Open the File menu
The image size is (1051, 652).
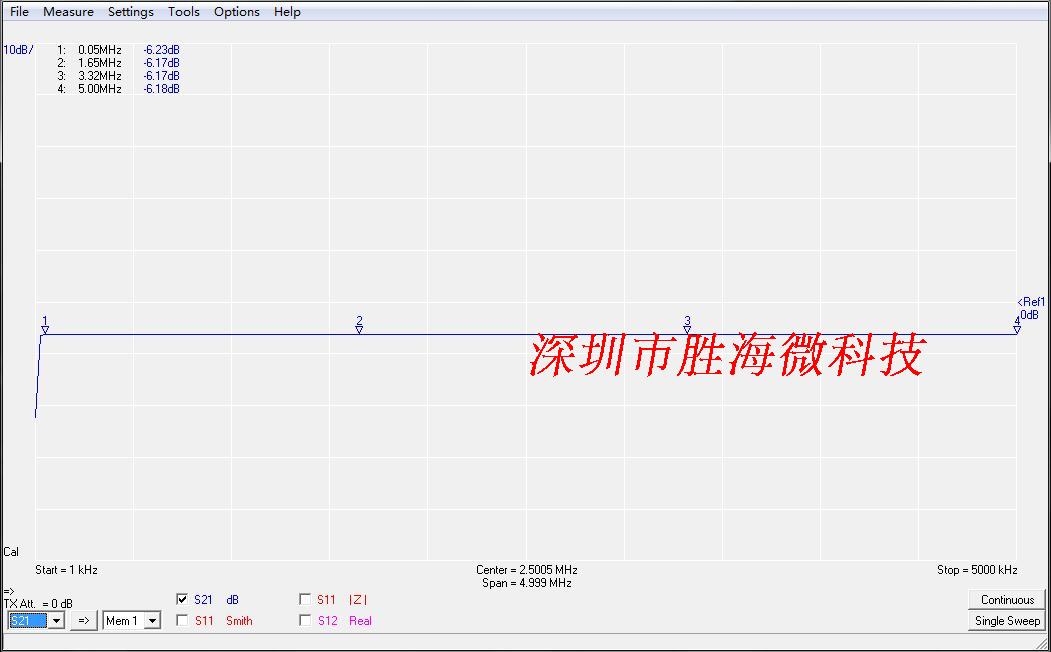(x=19, y=11)
